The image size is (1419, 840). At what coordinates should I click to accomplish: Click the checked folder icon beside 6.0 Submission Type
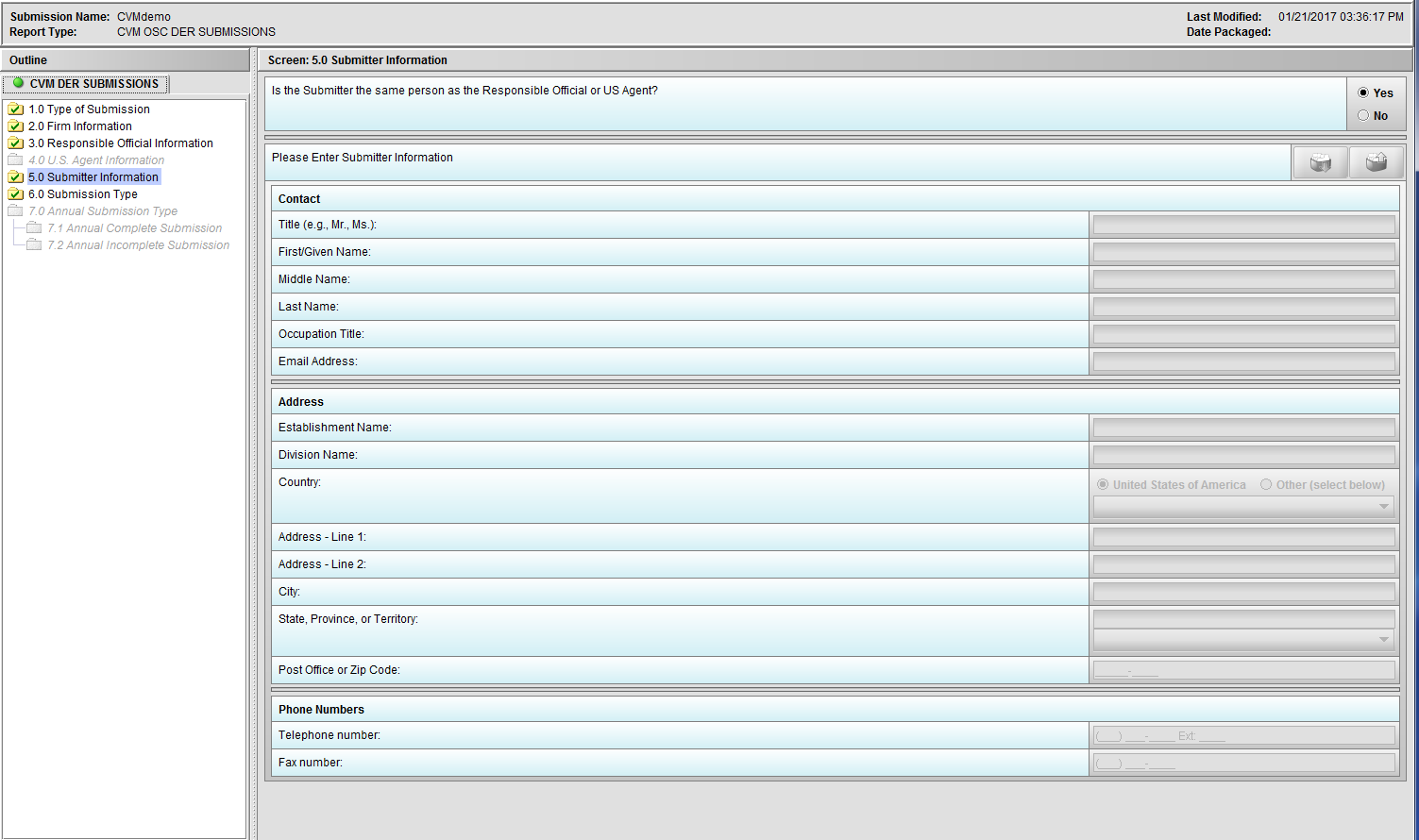coord(15,194)
